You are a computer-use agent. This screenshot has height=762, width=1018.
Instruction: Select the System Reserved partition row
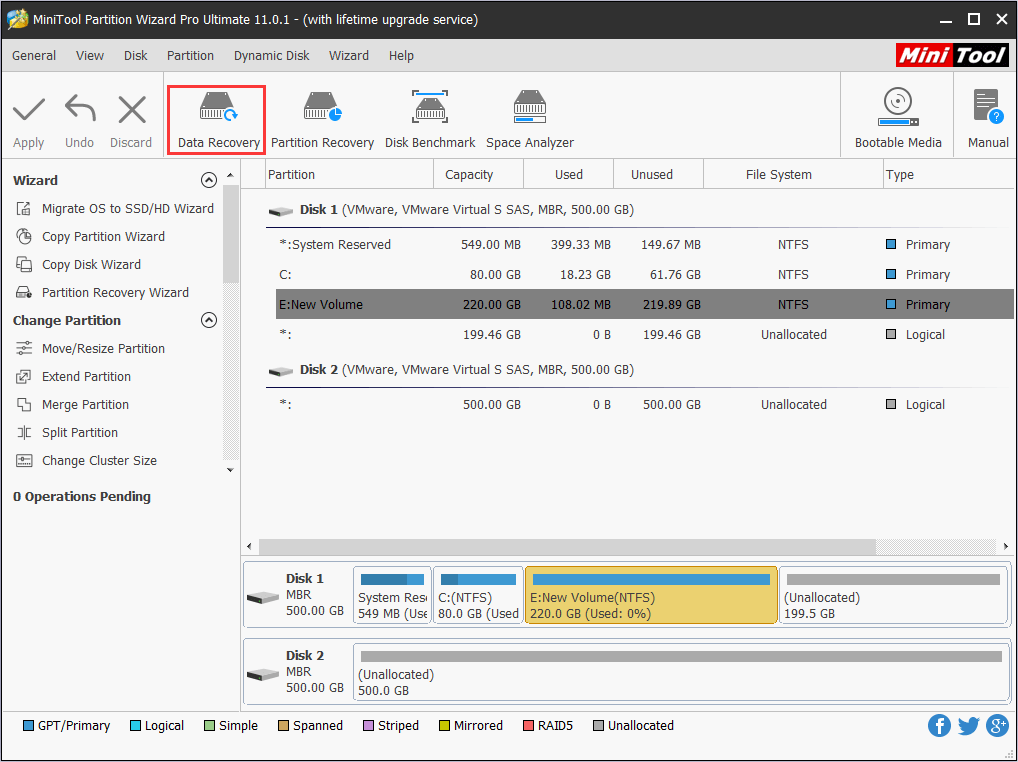point(645,245)
